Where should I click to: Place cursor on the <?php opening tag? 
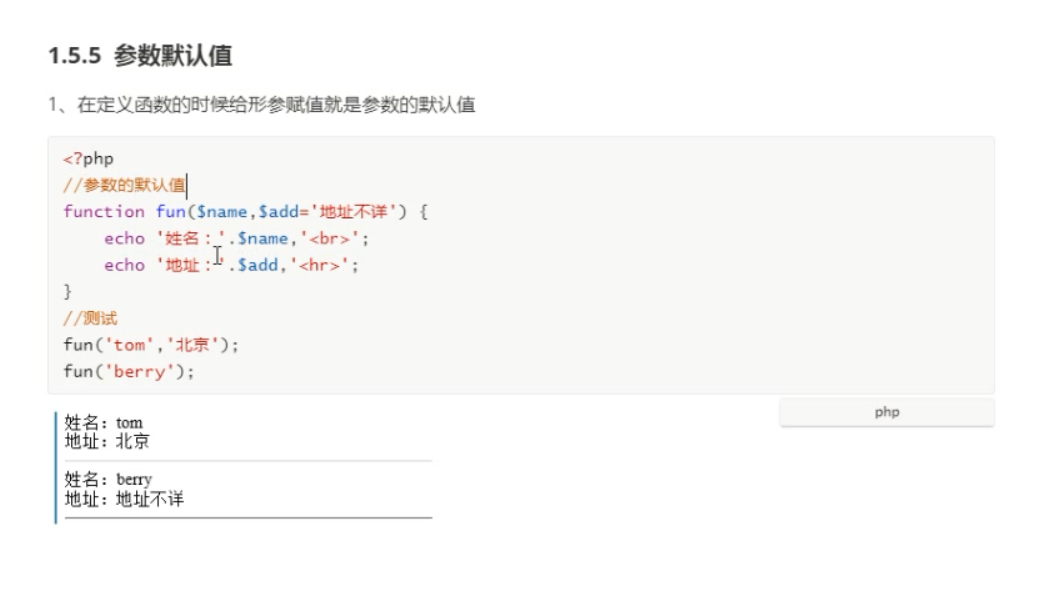pos(88,159)
